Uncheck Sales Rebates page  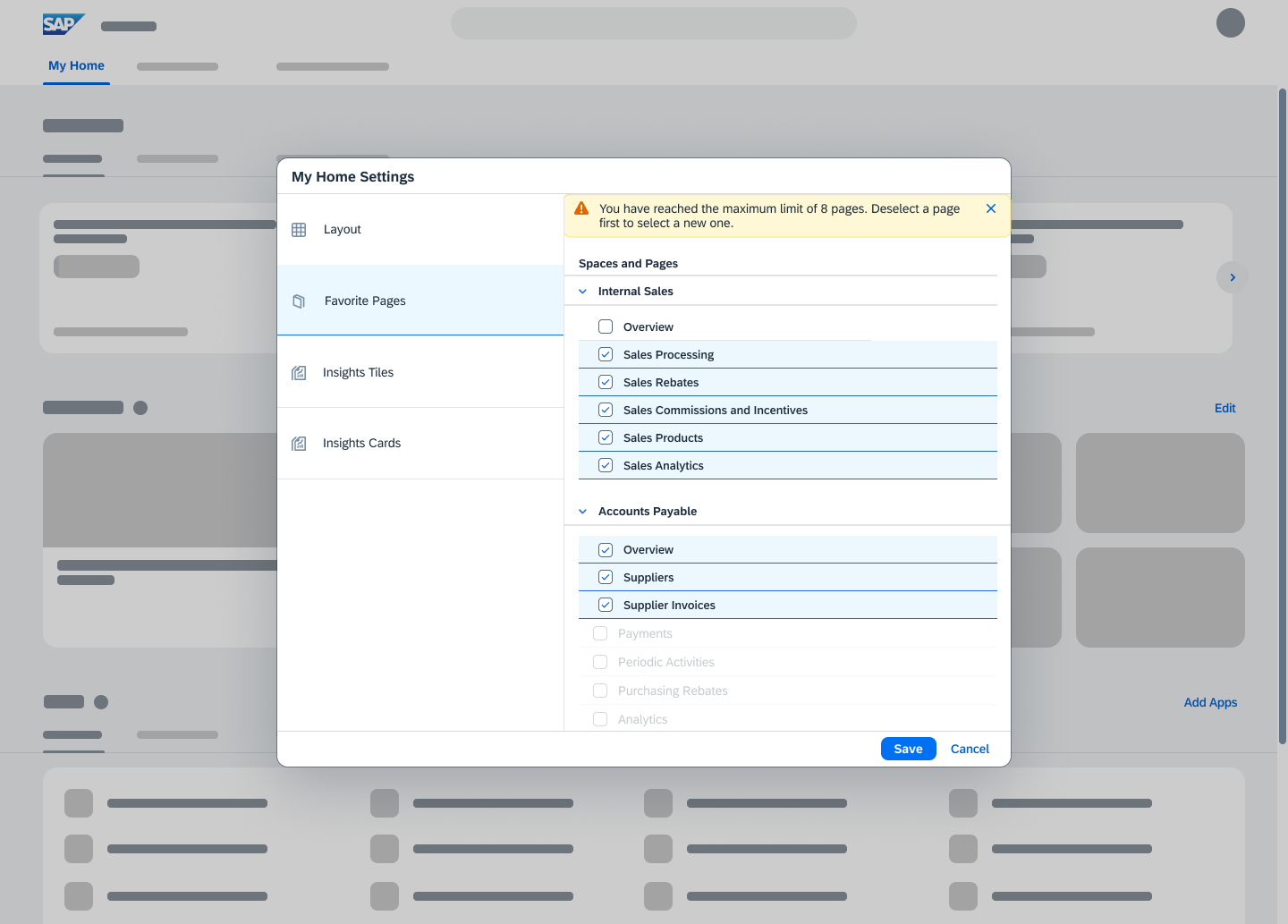(x=606, y=382)
